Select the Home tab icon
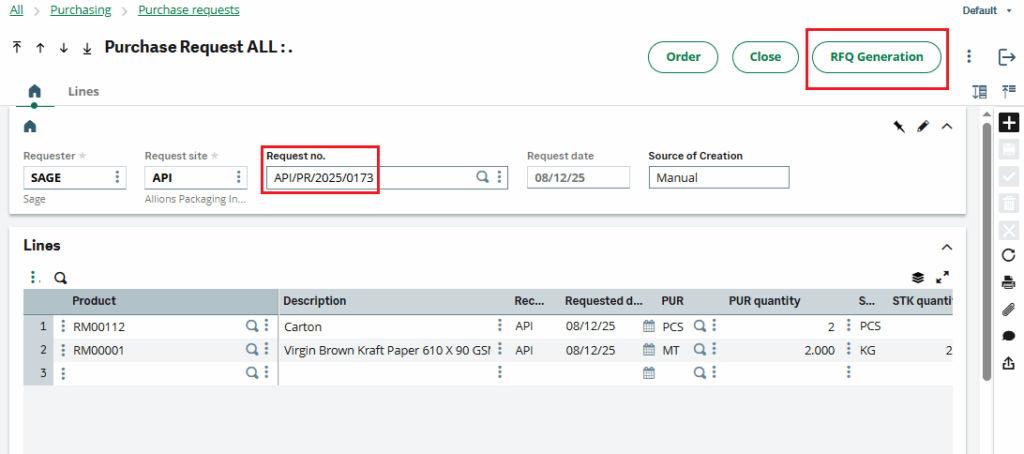 point(35,91)
